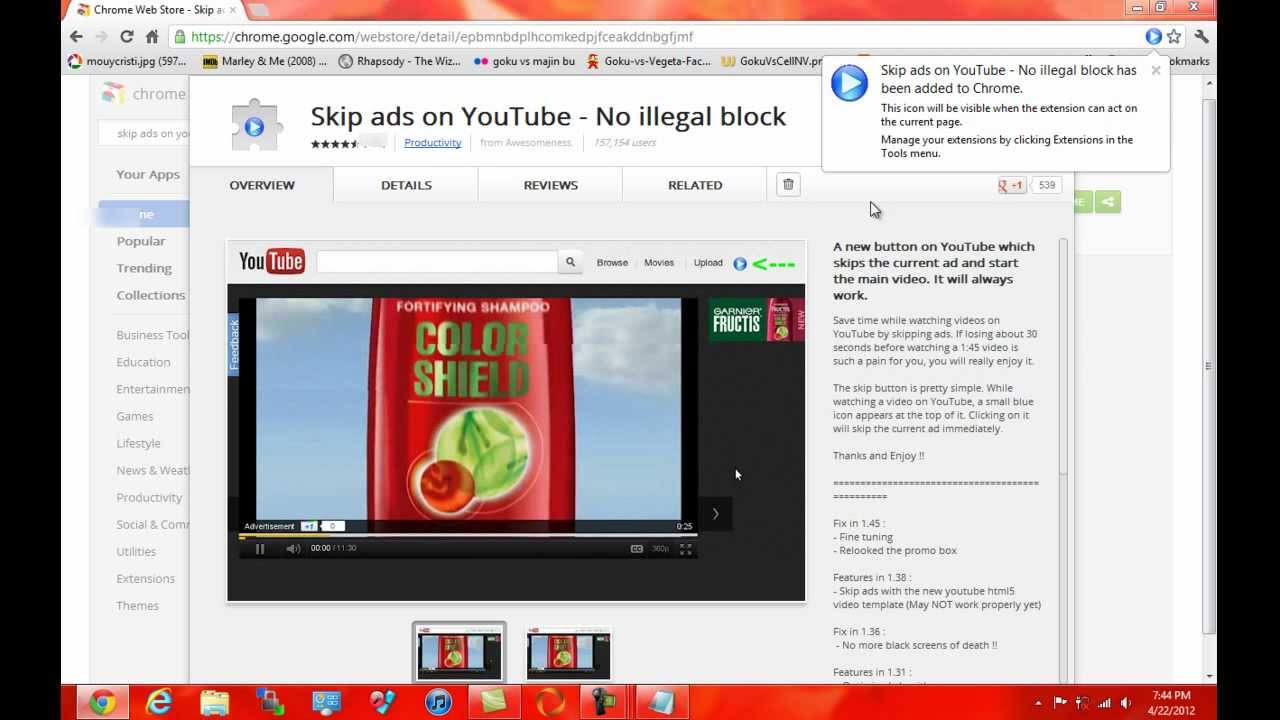1280x720 pixels.
Task: Click the Google +1 button
Action: click(1012, 185)
